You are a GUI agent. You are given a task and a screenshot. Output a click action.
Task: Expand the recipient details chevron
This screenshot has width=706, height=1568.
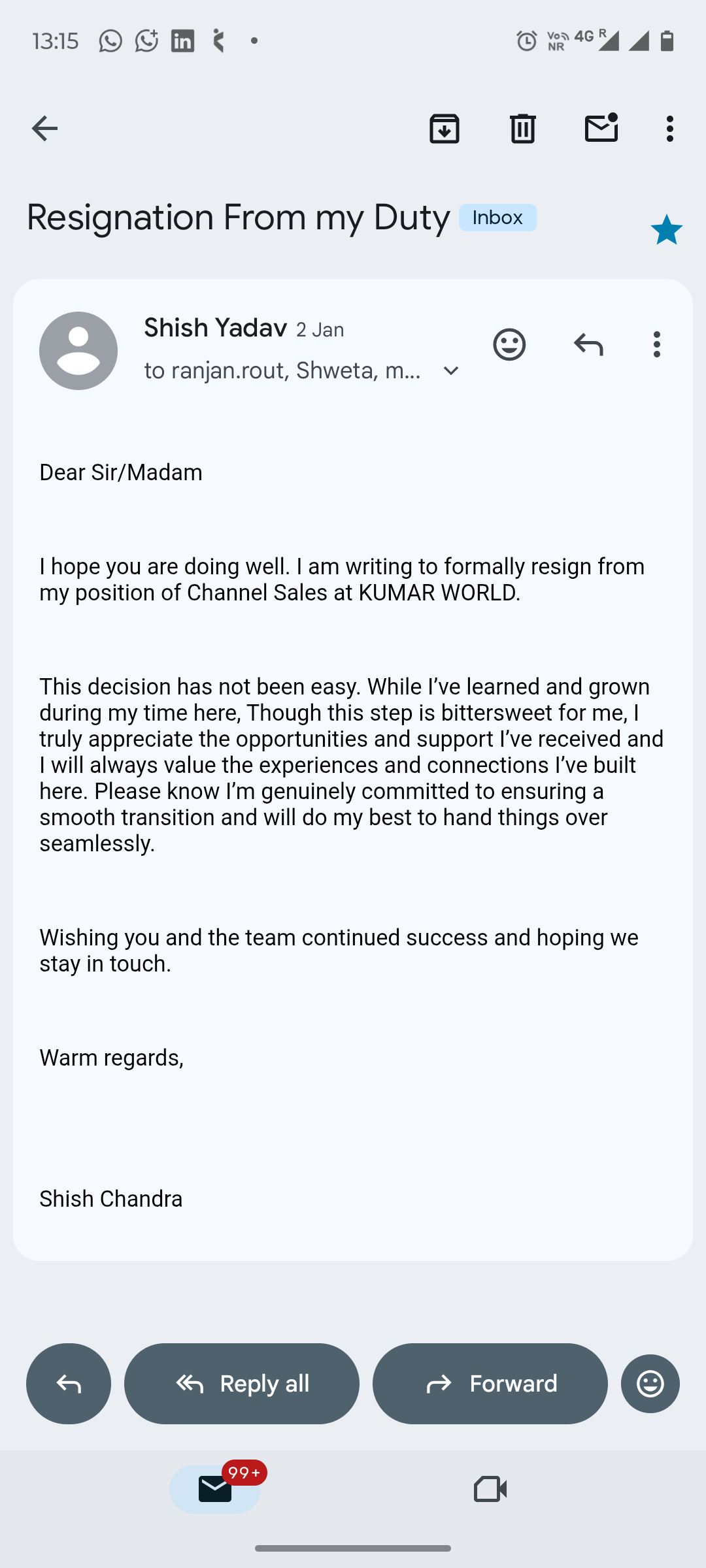pyautogui.click(x=451, y=370)
